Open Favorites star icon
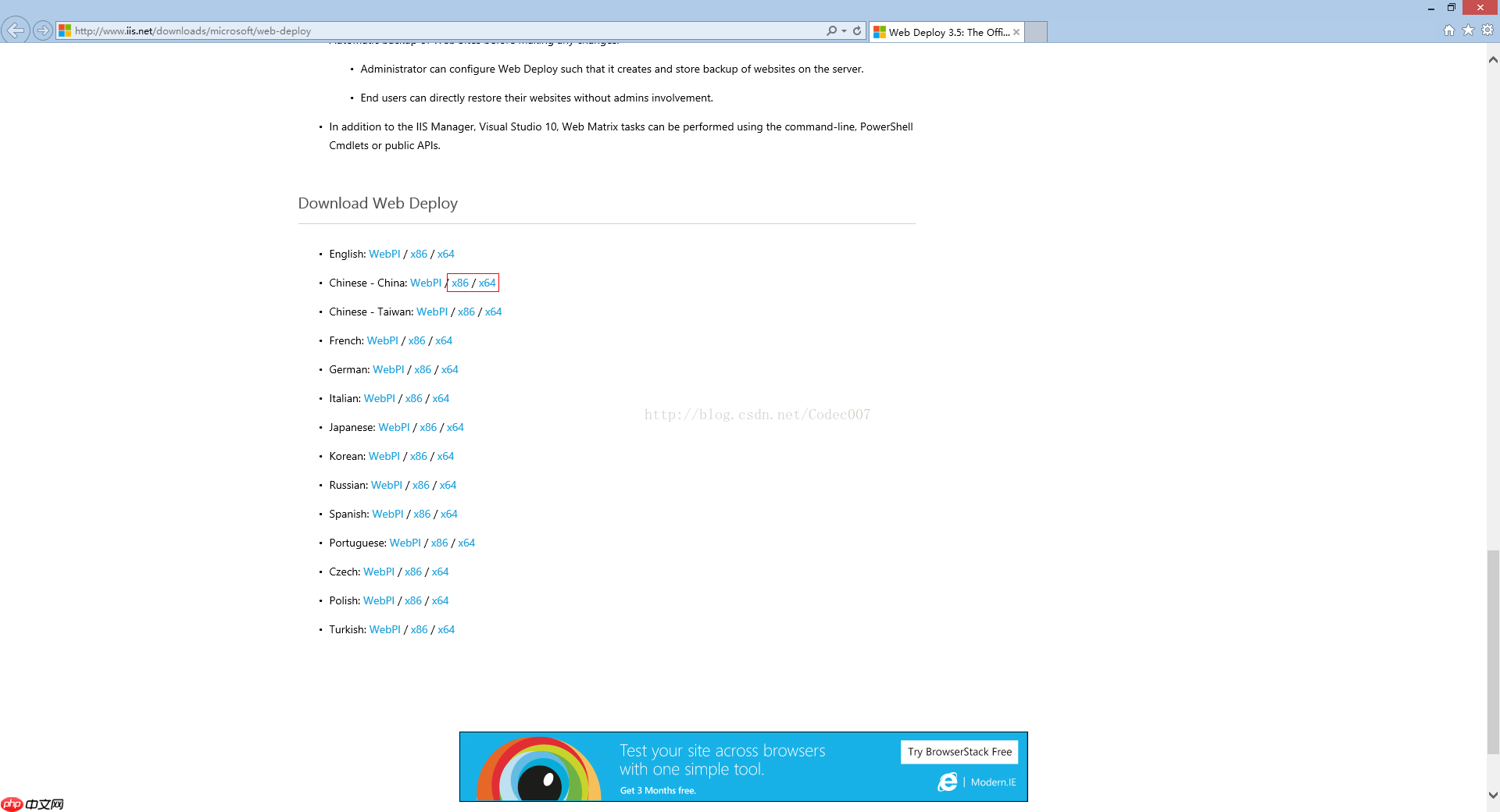The width and height of the screenshot is (1500, 812). coord(1469,30)
